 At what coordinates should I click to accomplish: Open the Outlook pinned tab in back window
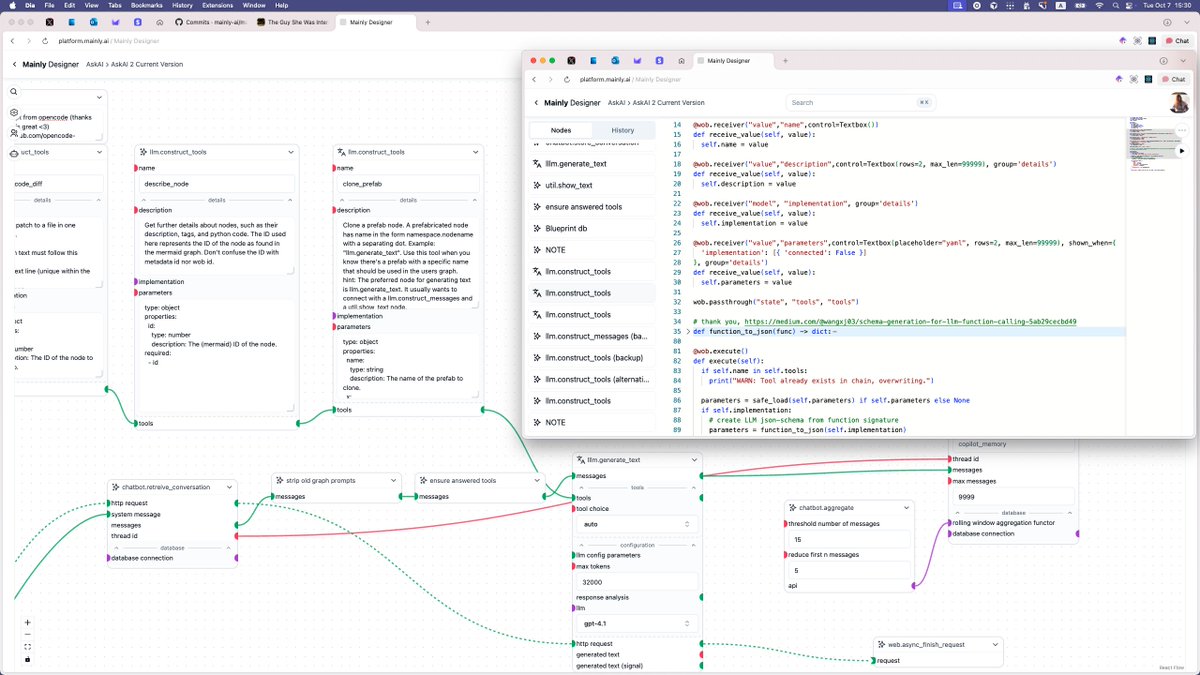click(x=94, y=20)
